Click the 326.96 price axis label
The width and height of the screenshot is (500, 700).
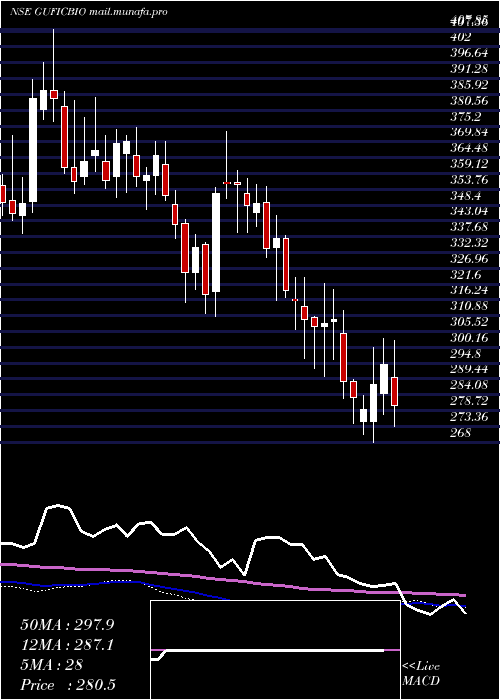tap(471, 258)
